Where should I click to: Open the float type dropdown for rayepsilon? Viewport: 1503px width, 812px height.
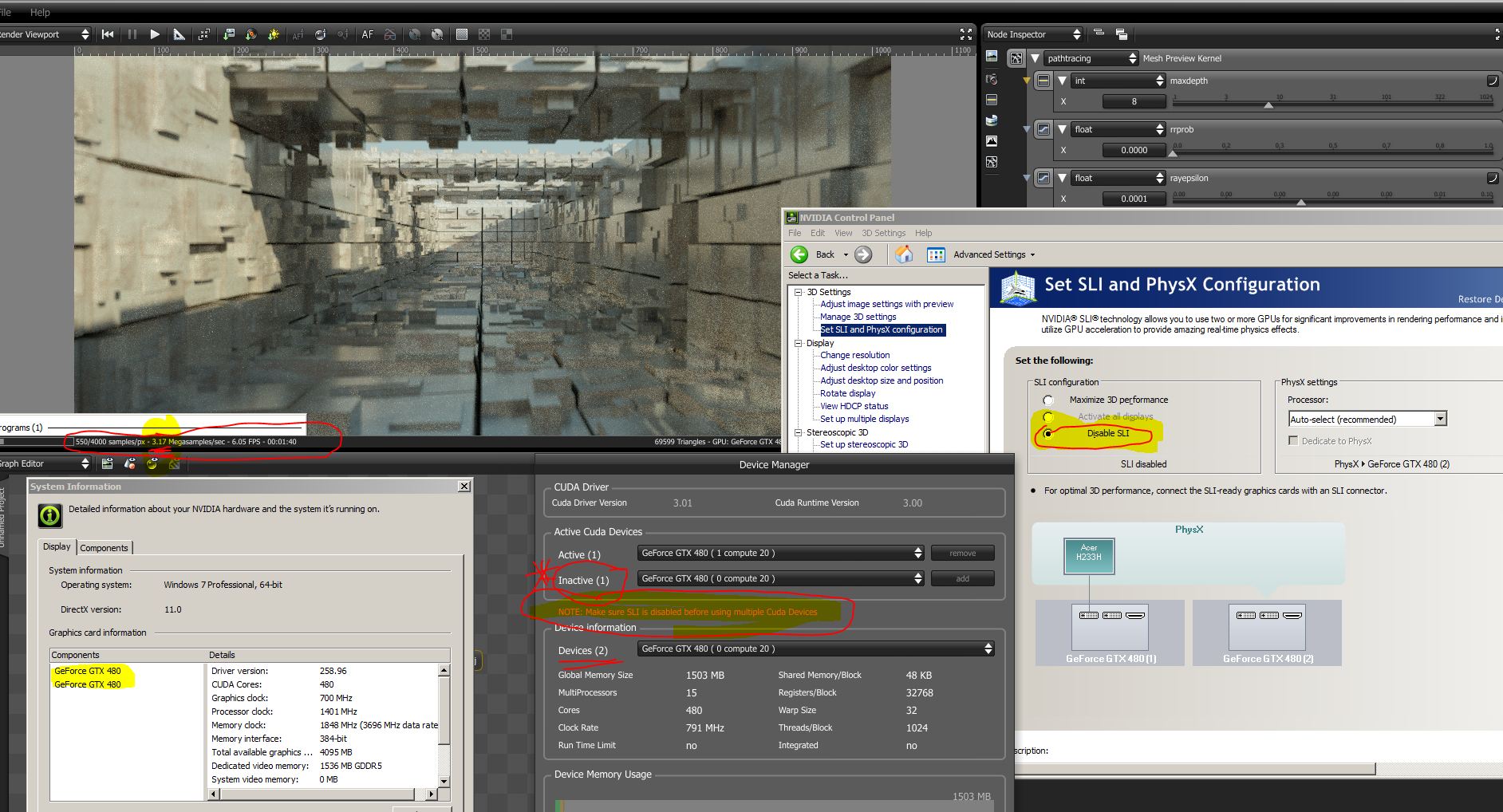click(x=1118, y=178)
